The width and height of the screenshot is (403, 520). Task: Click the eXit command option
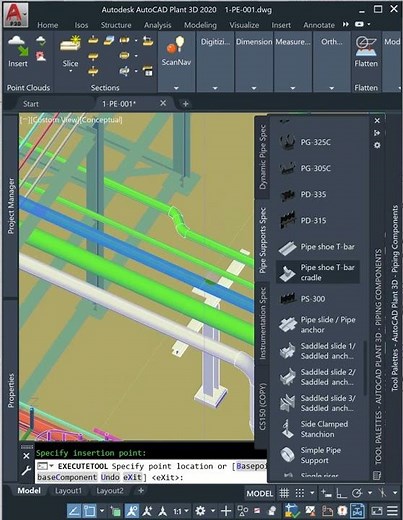pyautogui.click(x=132, y=477)
